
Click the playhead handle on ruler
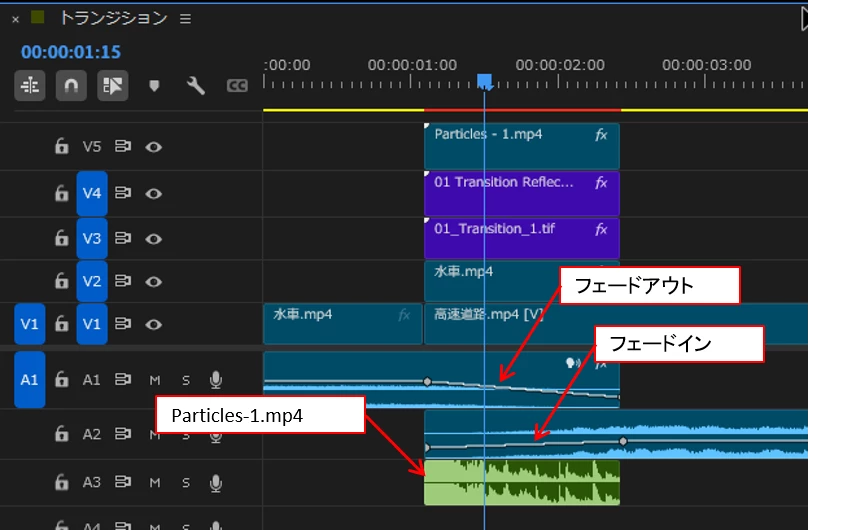484,82
